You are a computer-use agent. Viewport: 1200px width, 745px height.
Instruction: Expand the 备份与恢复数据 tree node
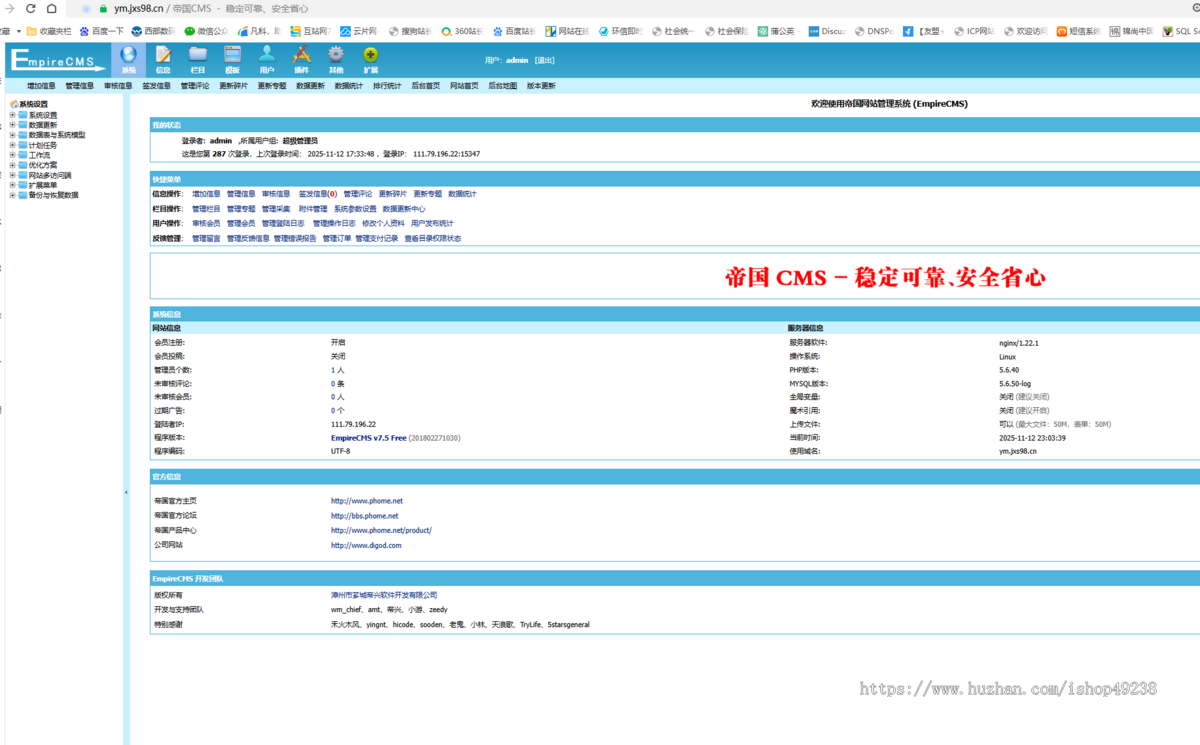pyautogui.click(x=12, y=195)
